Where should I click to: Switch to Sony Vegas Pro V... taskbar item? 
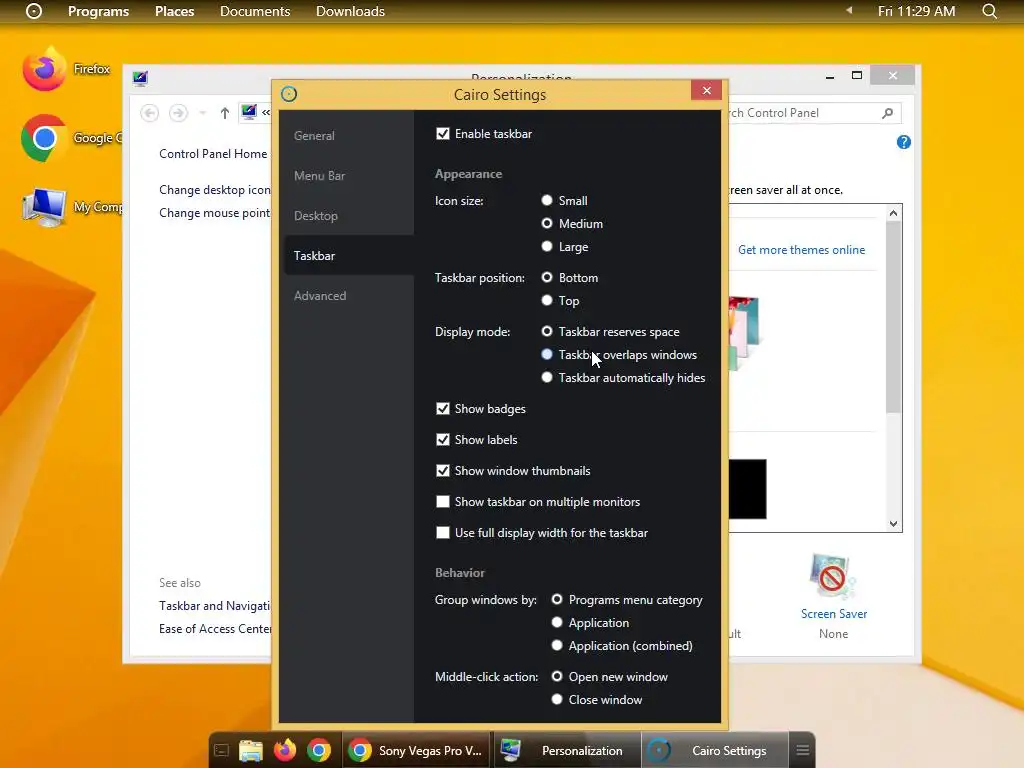pos(416,750)
